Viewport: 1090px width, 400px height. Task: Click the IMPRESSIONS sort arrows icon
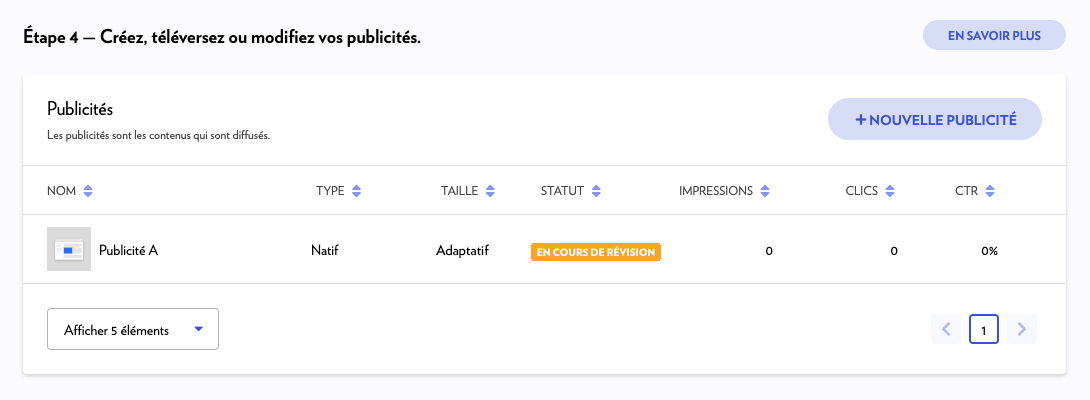(765, 191)
